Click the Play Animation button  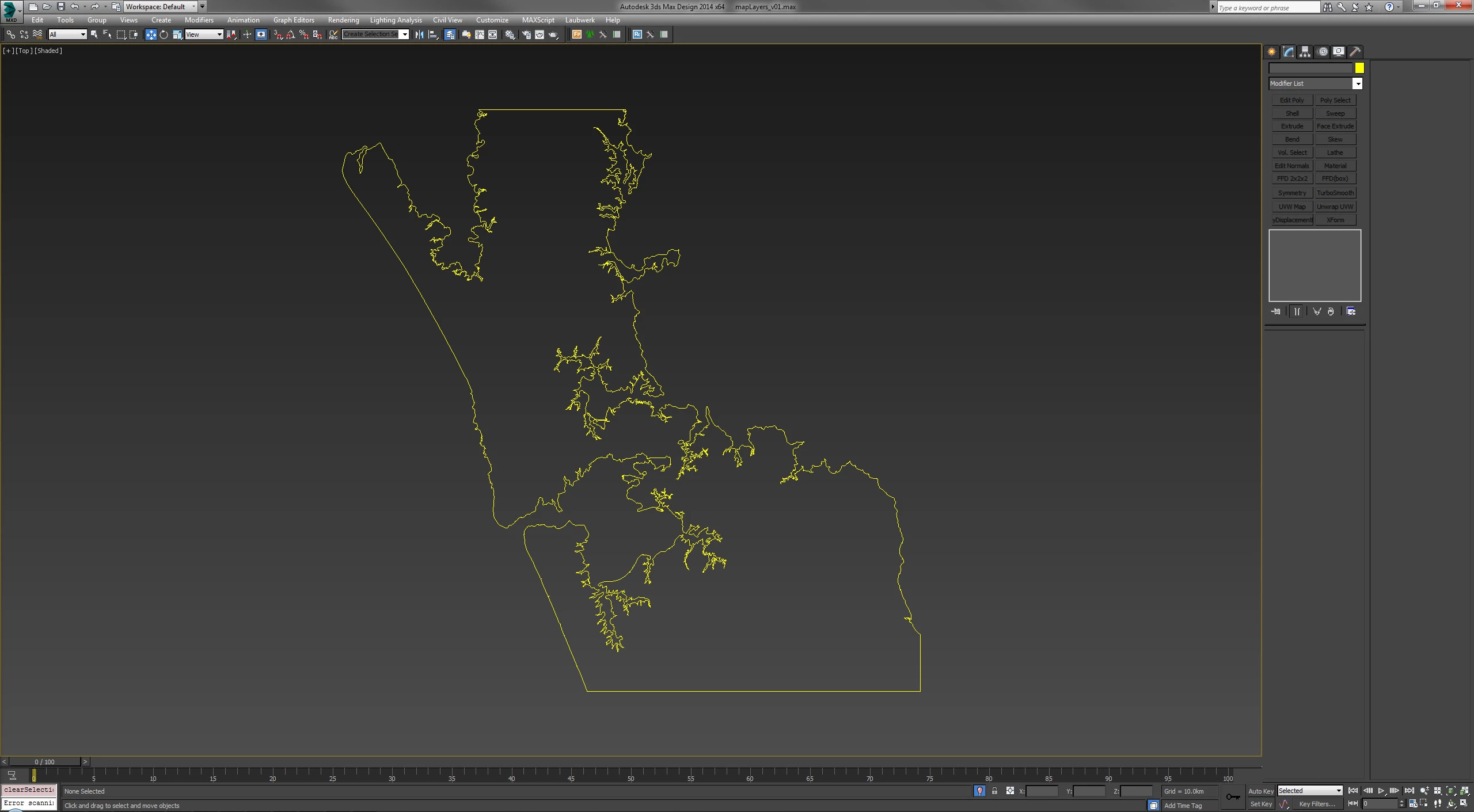[x=1381, y=791]
